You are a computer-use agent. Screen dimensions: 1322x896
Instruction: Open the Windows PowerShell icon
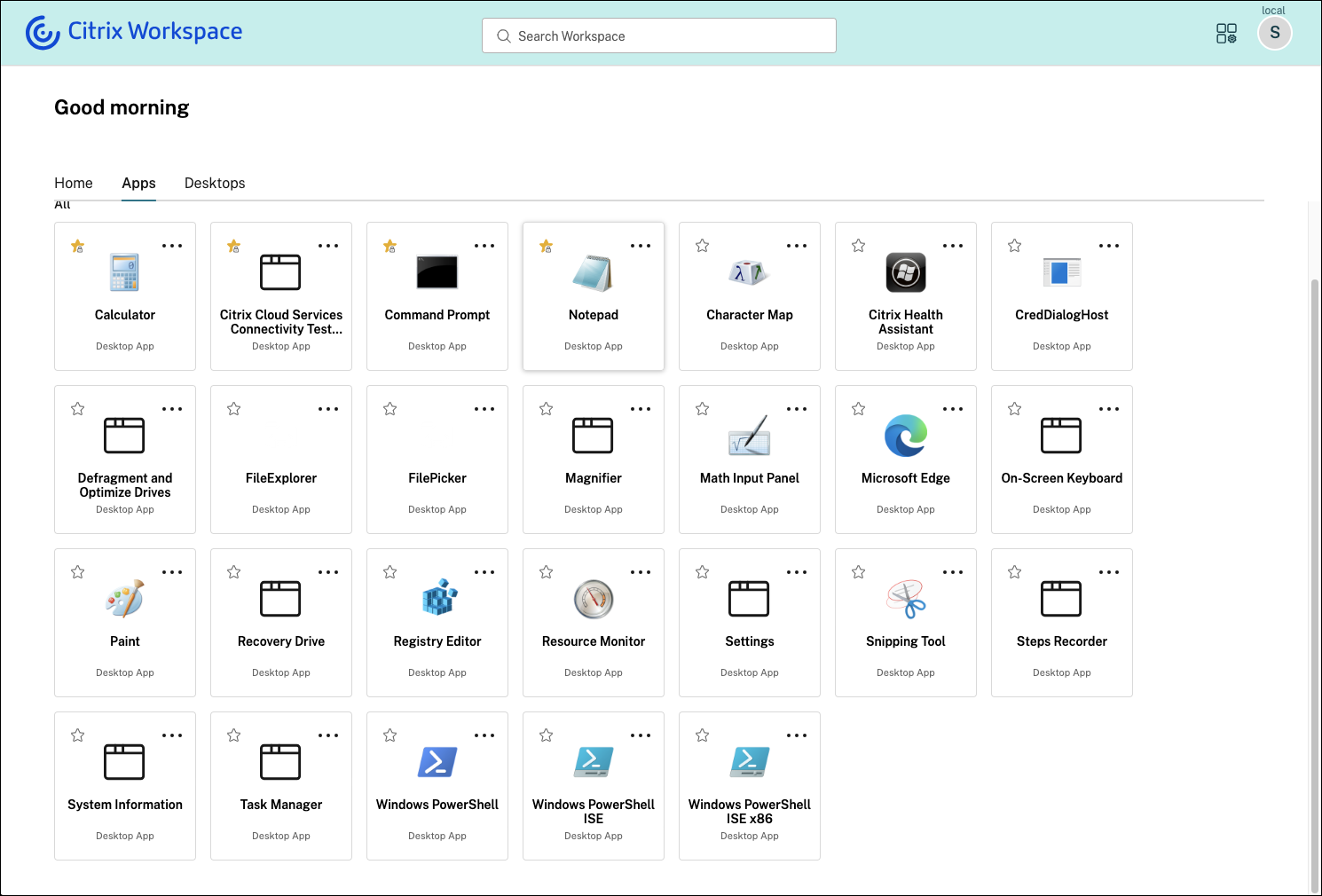click(437, 762)
